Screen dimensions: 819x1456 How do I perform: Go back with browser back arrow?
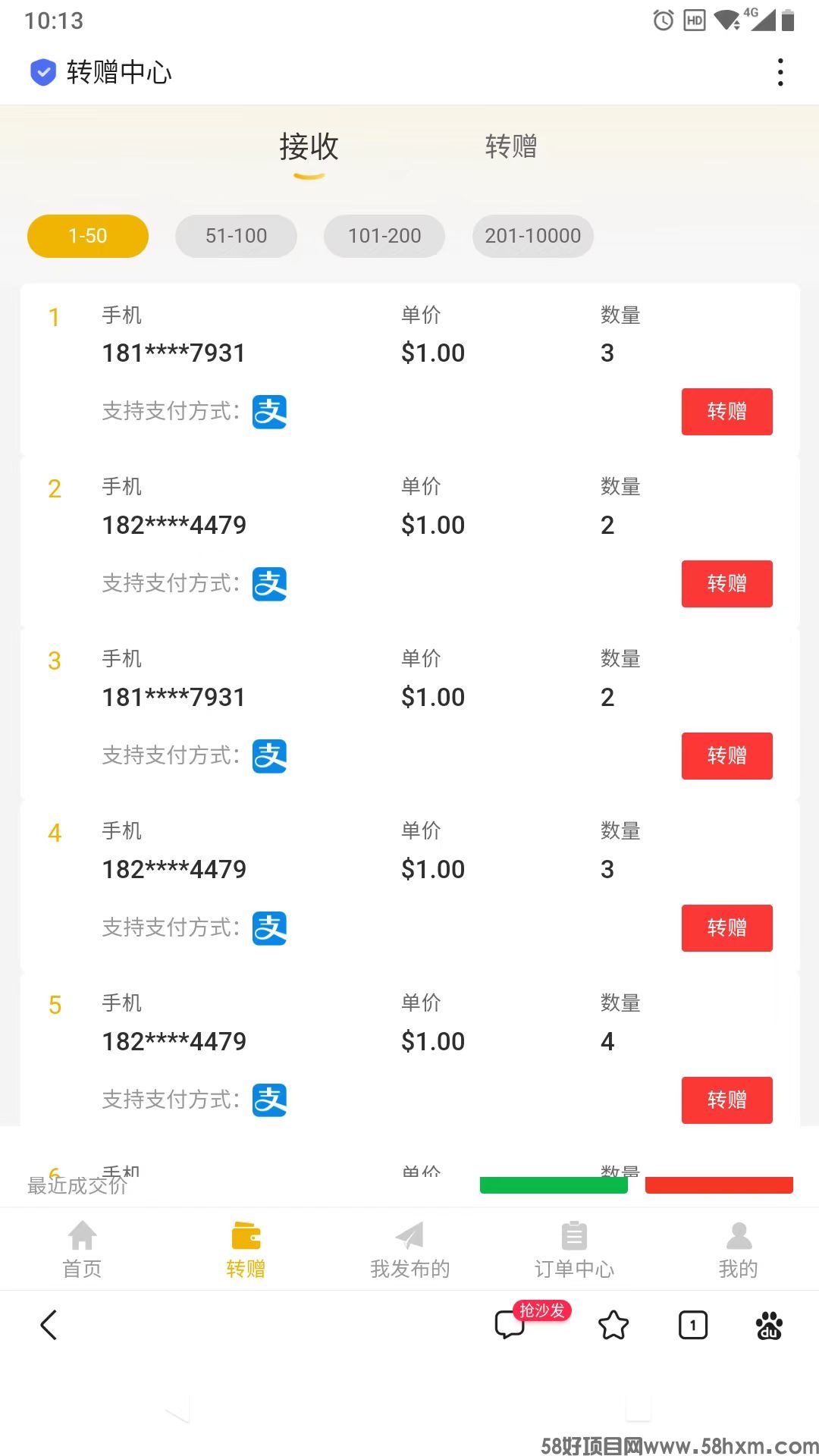49,1326
